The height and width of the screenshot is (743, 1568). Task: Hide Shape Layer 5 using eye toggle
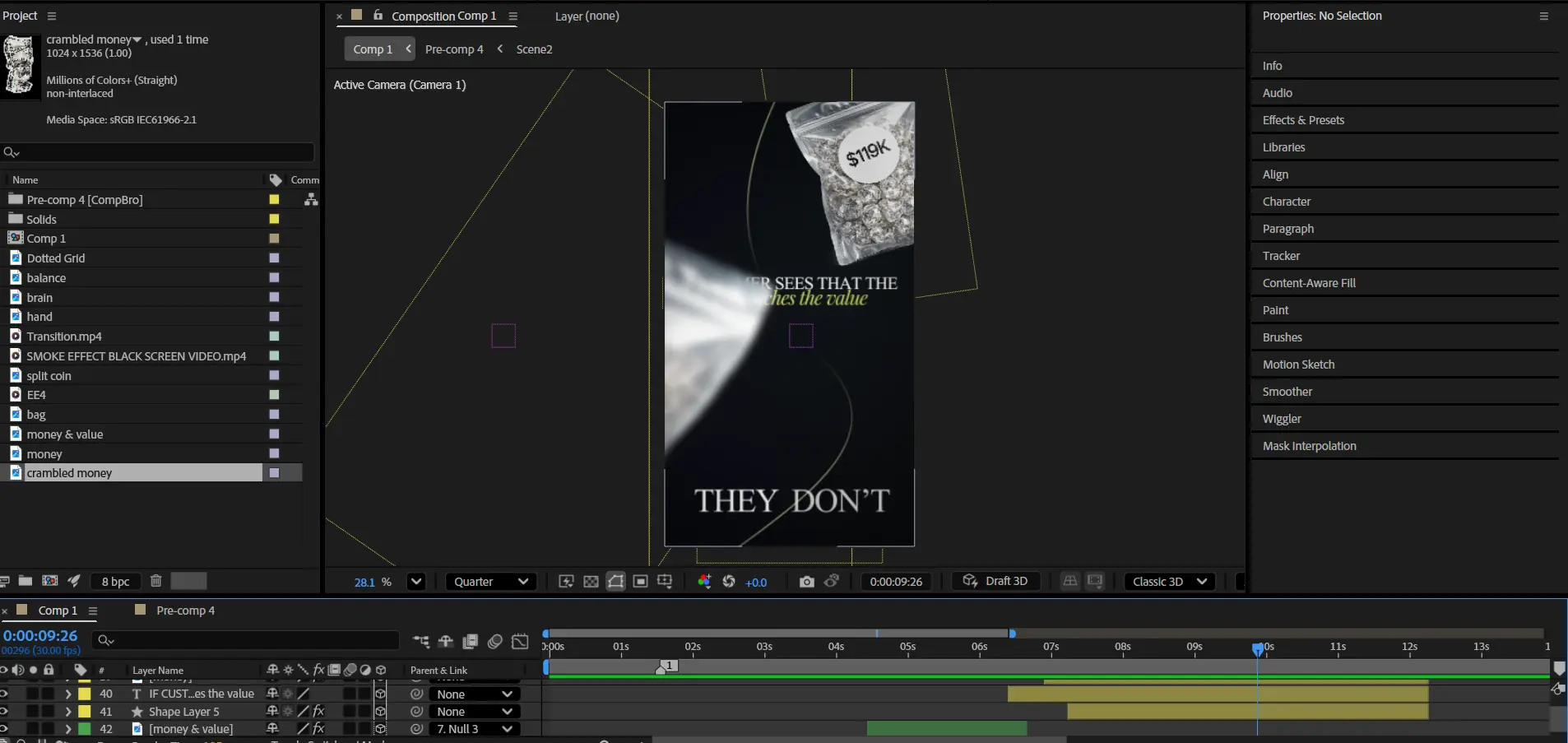(5, 712)
